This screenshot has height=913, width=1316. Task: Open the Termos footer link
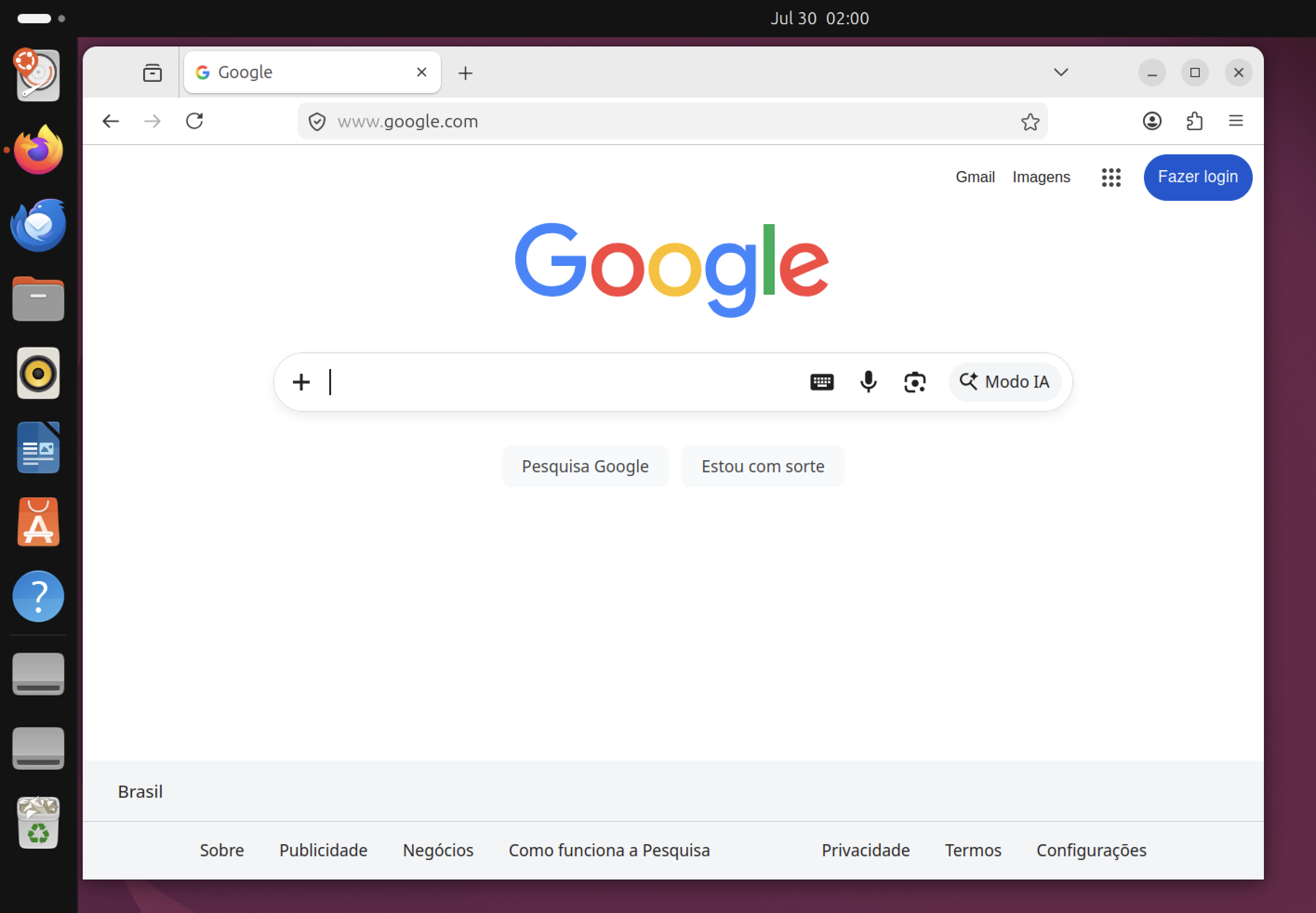[x=973, y=850]
